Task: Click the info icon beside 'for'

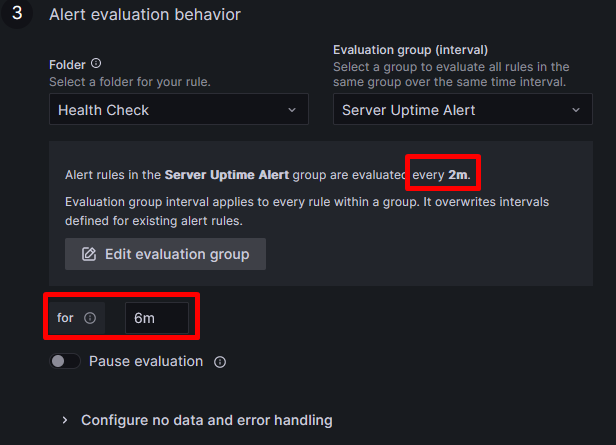Action: click(x=90, y=318)
